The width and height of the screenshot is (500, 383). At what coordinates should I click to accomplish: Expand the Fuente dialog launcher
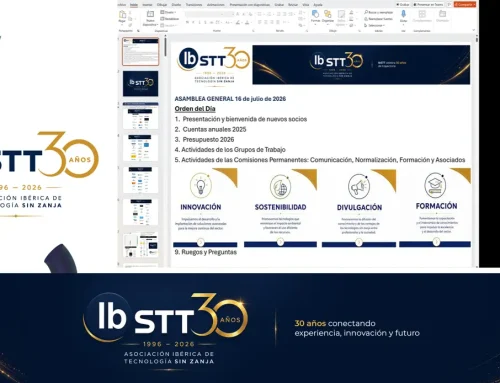point(253,31)
